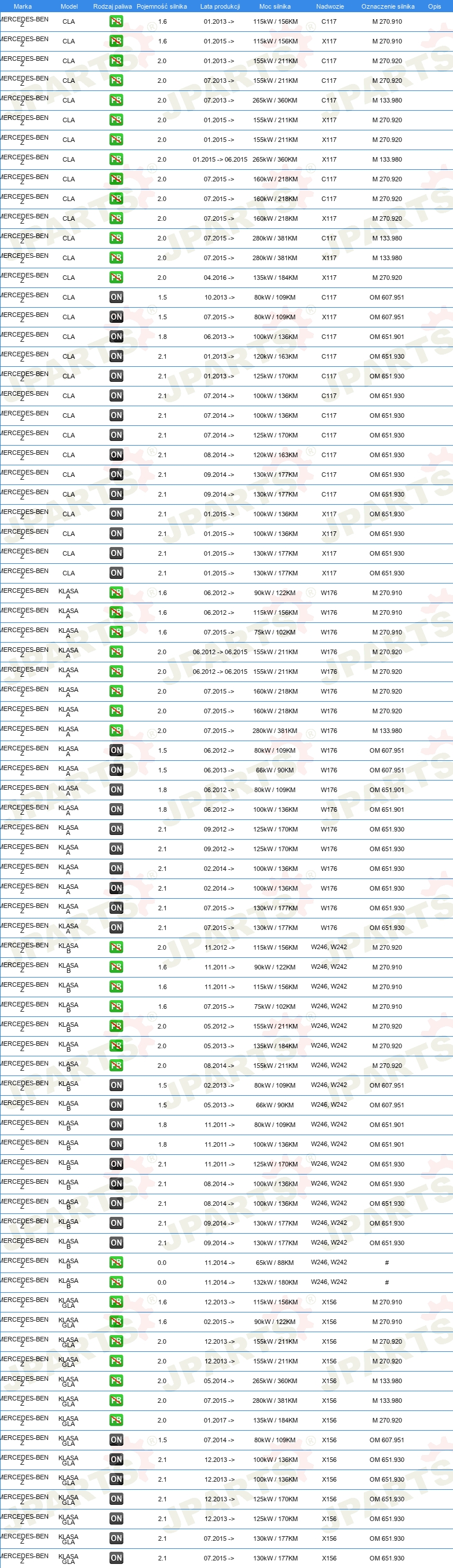453x1568 pixels.
Task: Click the 132kW / 180KM power cell
Action: [x=275, y=1282]
